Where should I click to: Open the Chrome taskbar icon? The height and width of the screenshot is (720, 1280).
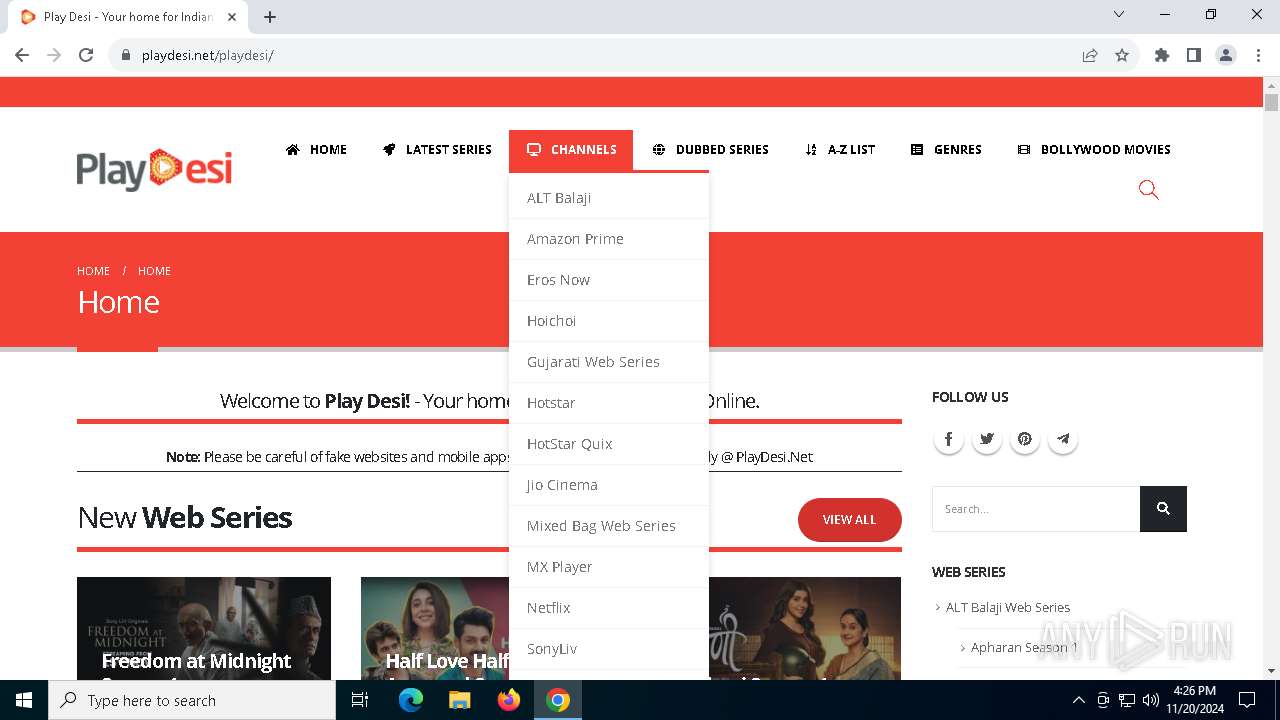(x=558, y=700)
